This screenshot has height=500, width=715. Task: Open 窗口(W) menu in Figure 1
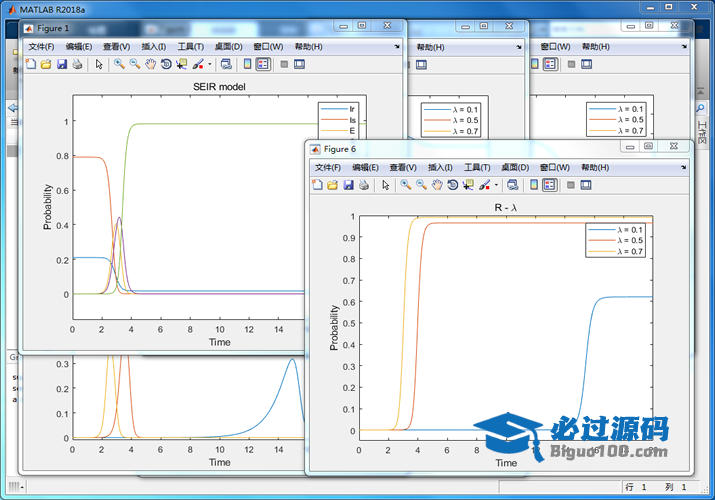click(x=268, y=46)
